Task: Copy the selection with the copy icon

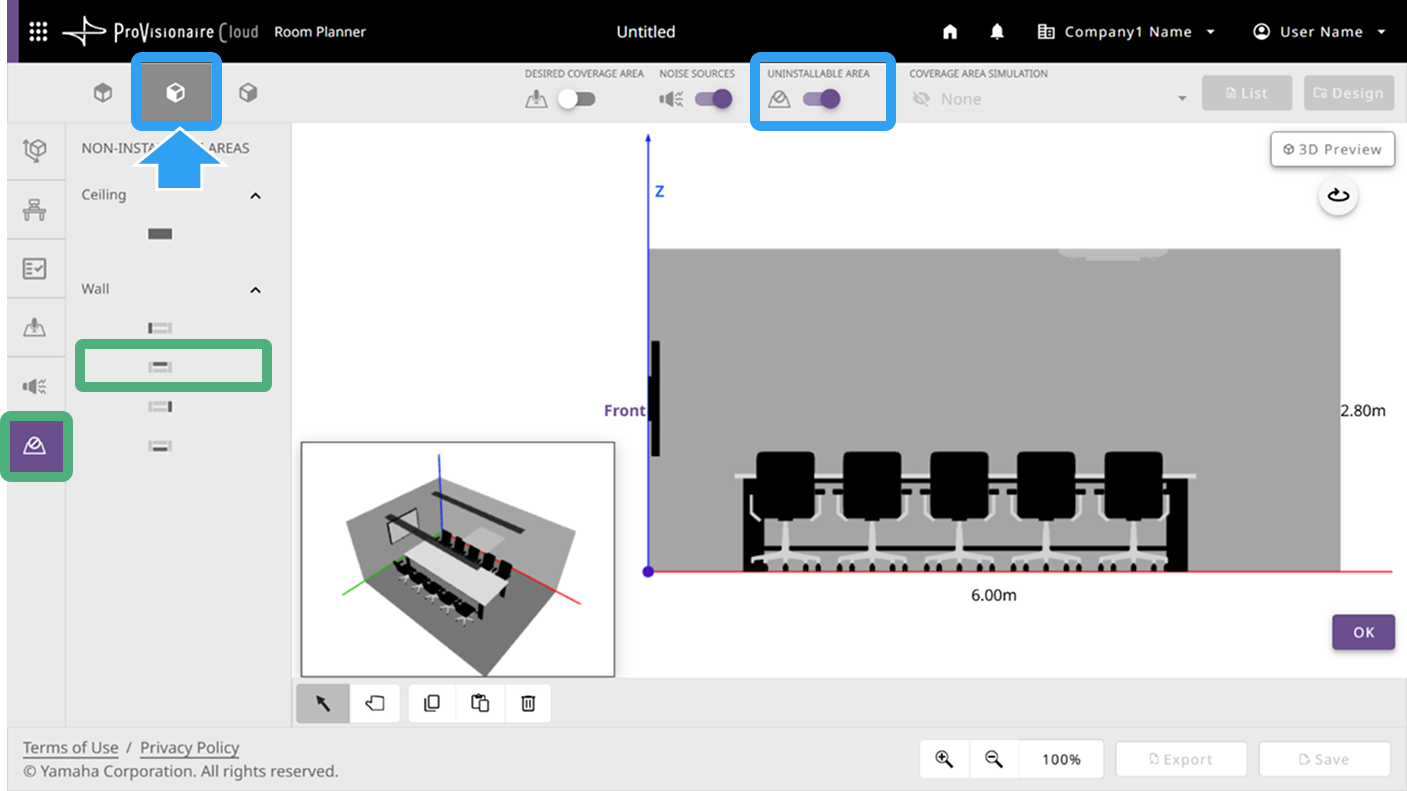Action: coord(432,704)
